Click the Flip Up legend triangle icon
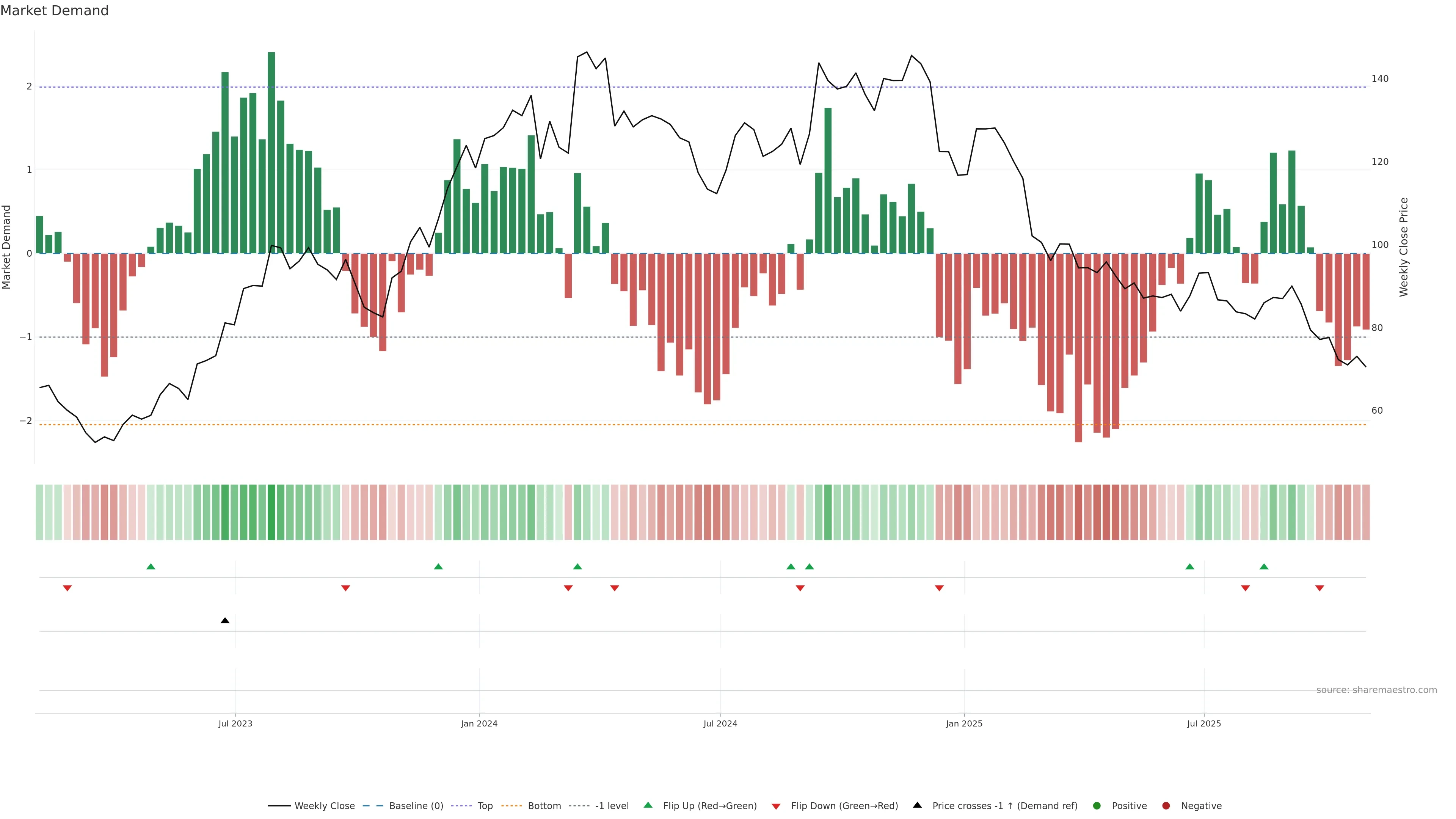This screenshot has width=1456, height=819. pyautogui.click(x=648, y=805)
